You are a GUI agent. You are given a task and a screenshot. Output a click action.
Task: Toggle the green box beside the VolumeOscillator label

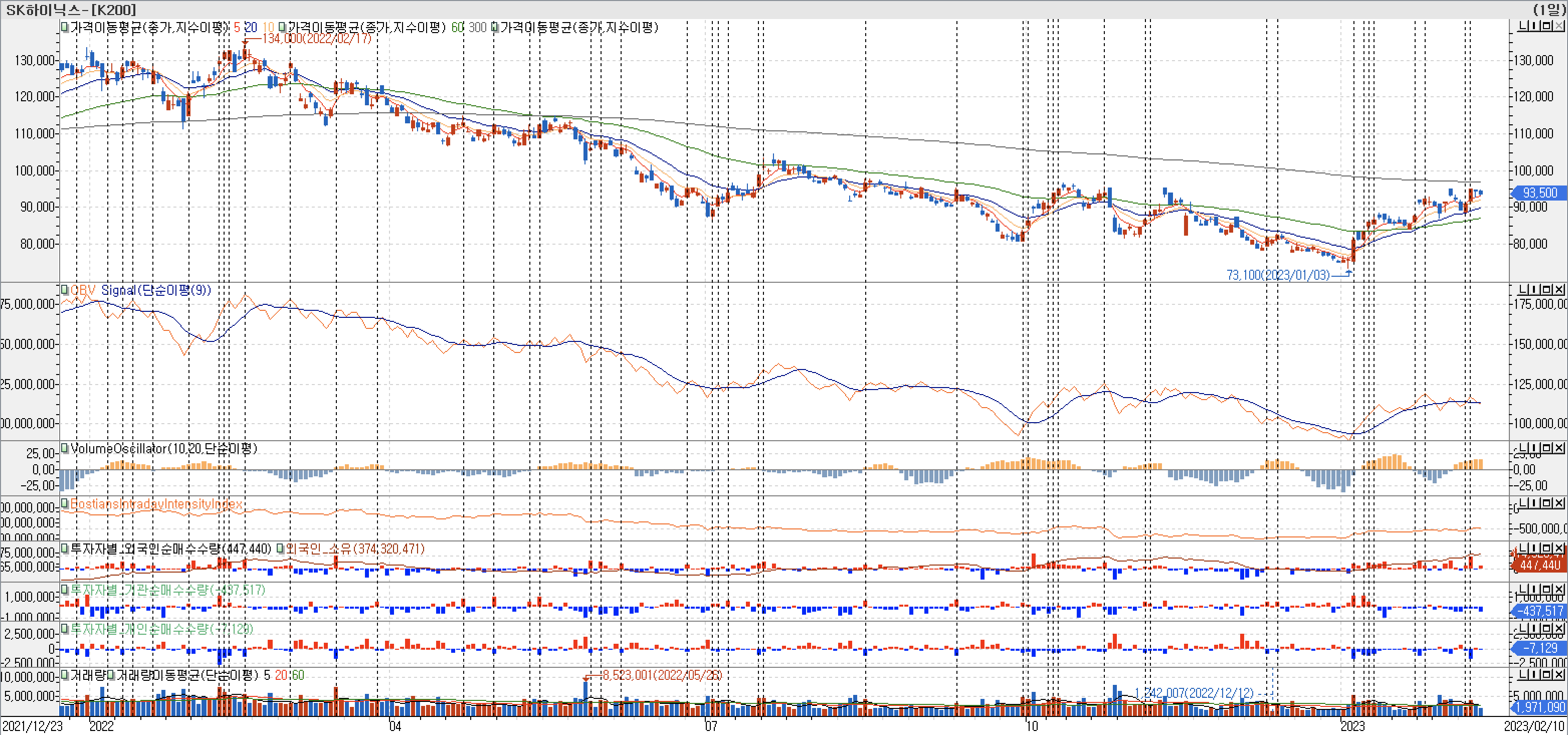point(65,449)
